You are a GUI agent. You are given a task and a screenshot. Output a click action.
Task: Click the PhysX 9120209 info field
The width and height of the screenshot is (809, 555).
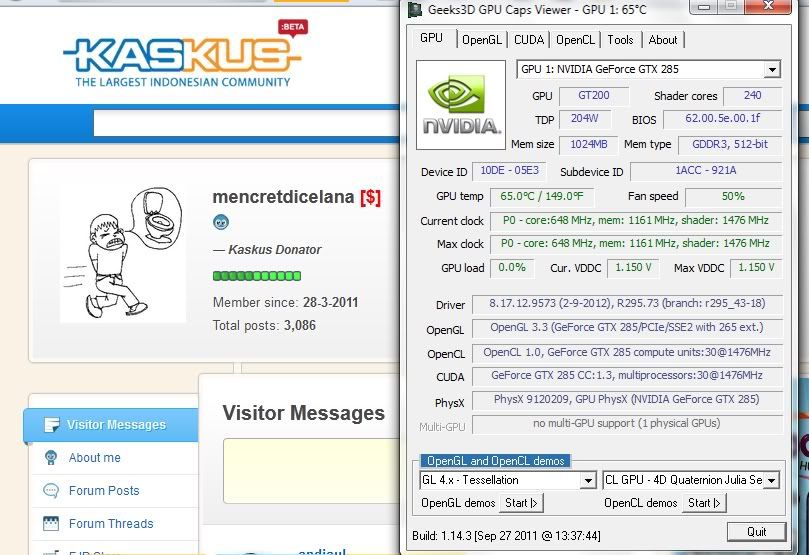click(x=627, y=400)
